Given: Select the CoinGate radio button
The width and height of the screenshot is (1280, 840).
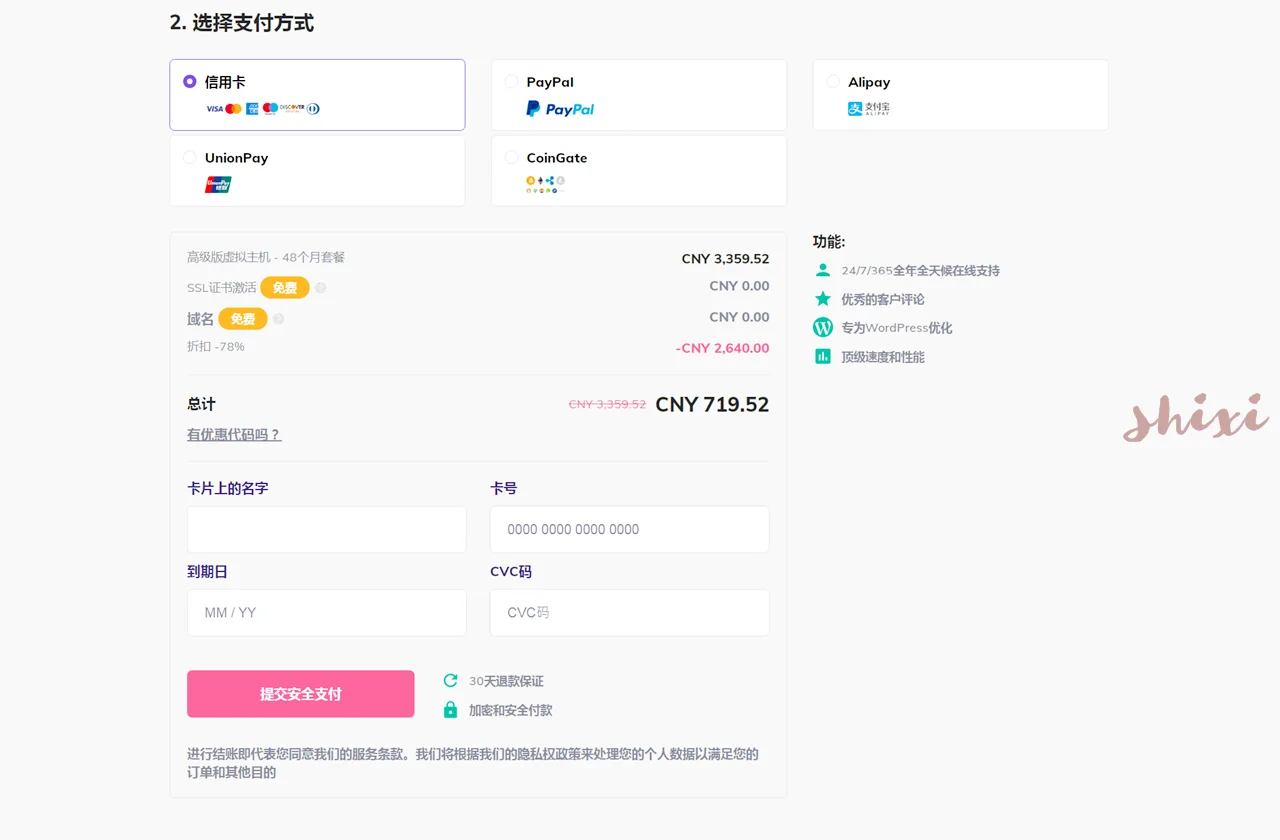Looking at the screenshot, I should [512, 158].
